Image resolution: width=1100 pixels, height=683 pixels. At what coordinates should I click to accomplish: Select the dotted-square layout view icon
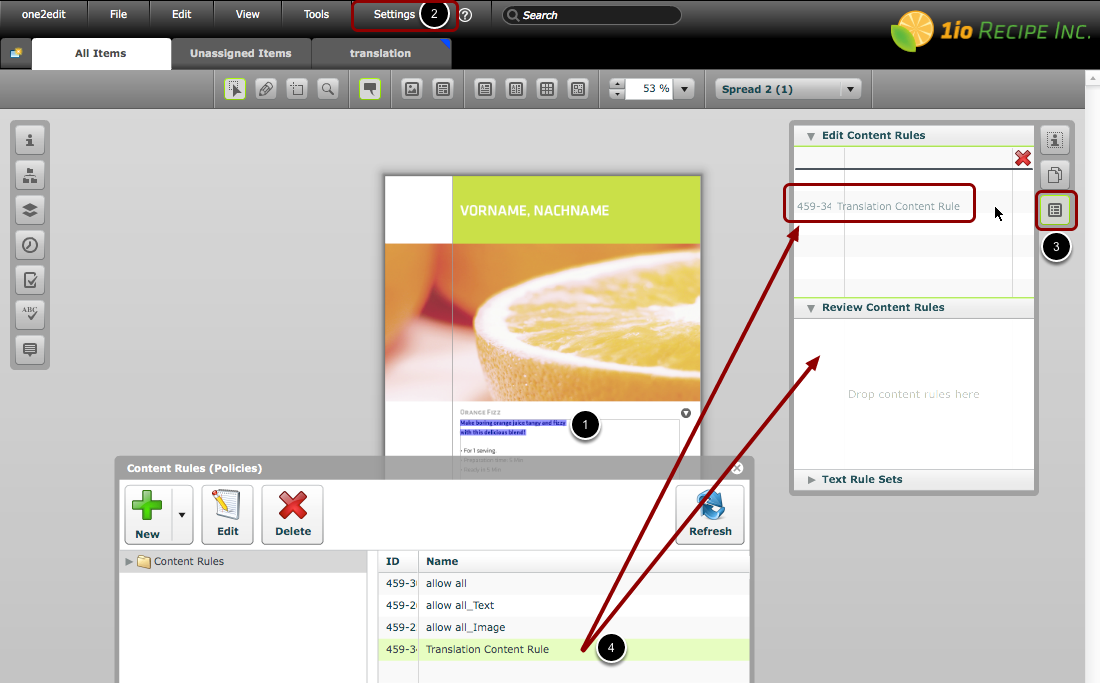577,89
